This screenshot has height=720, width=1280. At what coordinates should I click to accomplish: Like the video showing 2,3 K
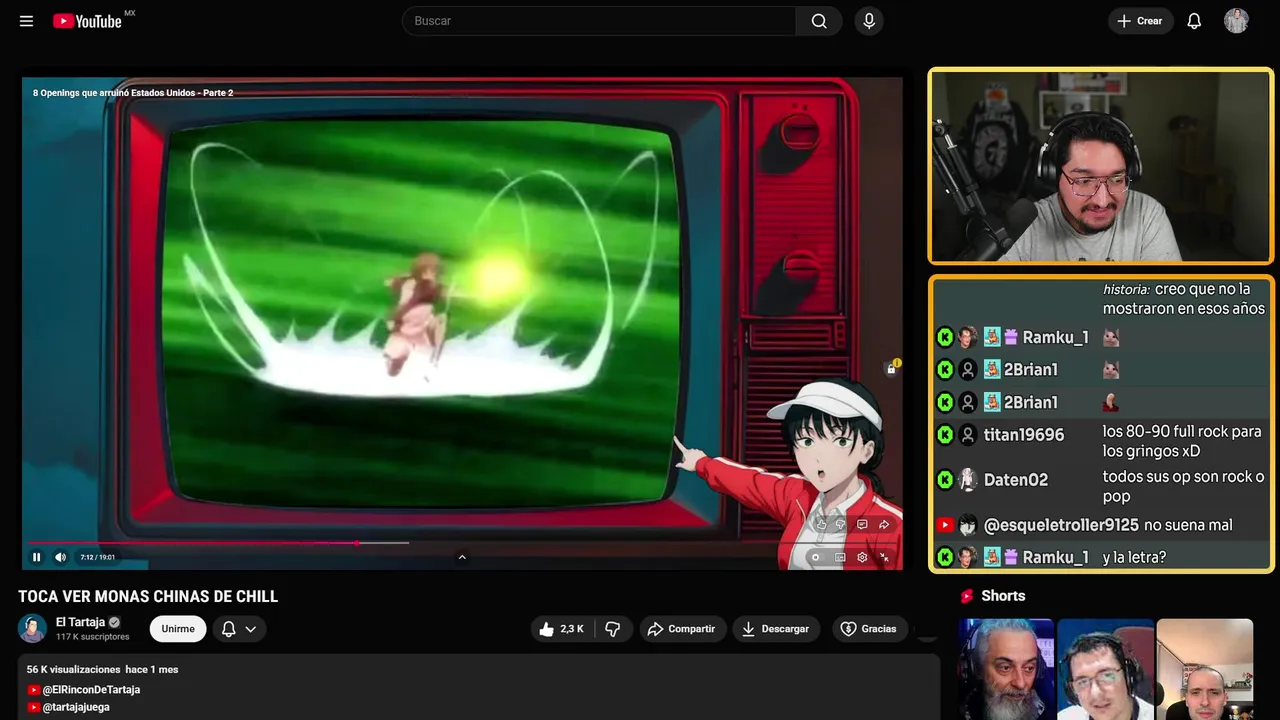562,629
